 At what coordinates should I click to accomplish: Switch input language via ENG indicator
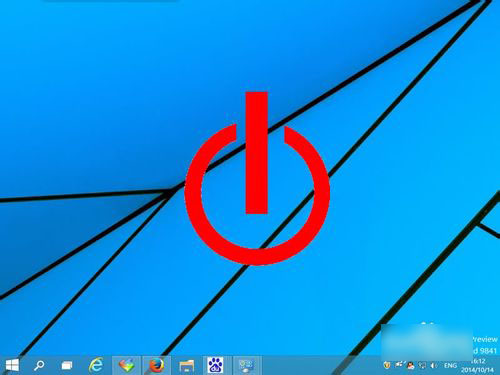pos(450,366)
